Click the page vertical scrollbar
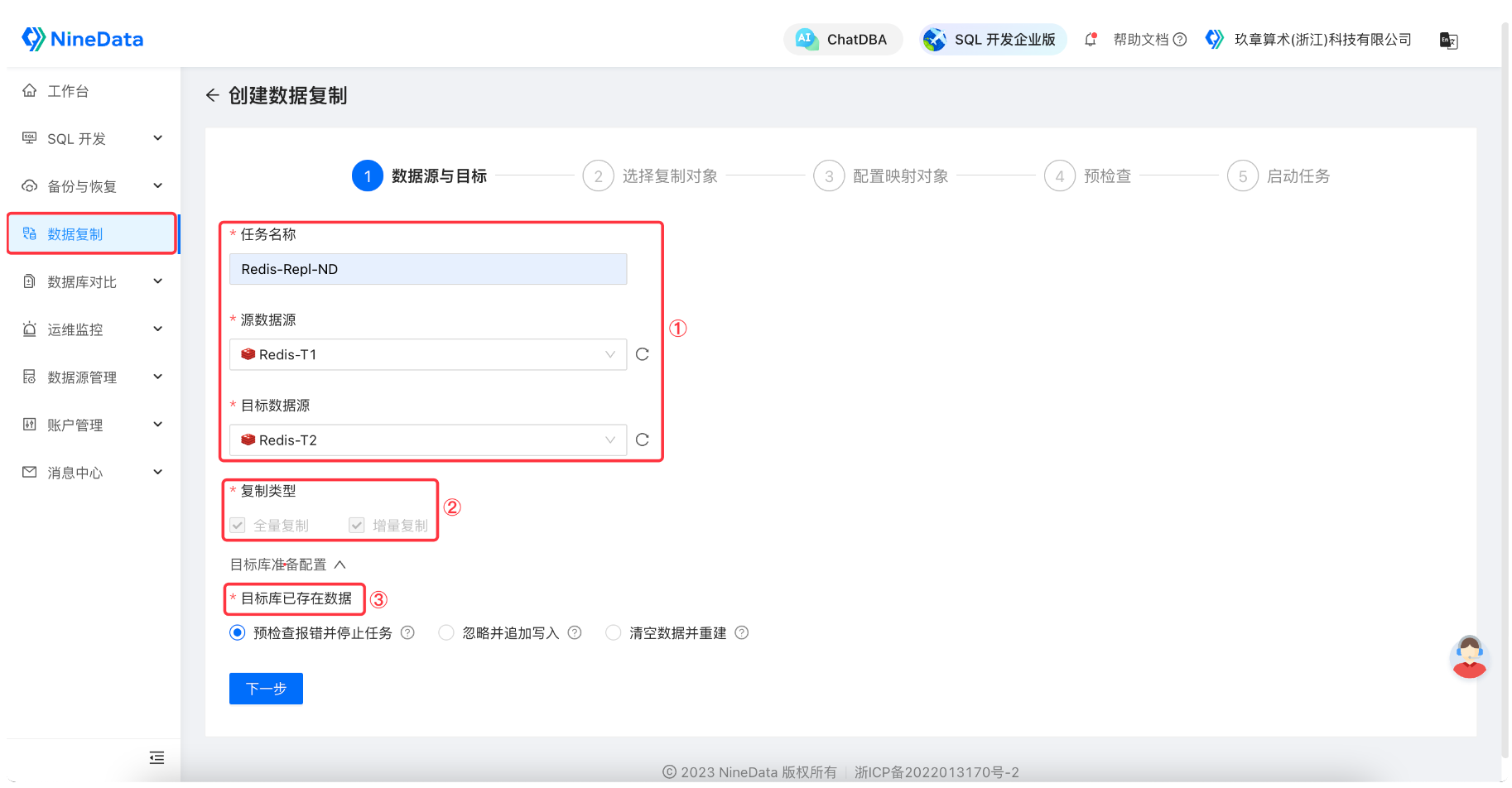 1505,389
